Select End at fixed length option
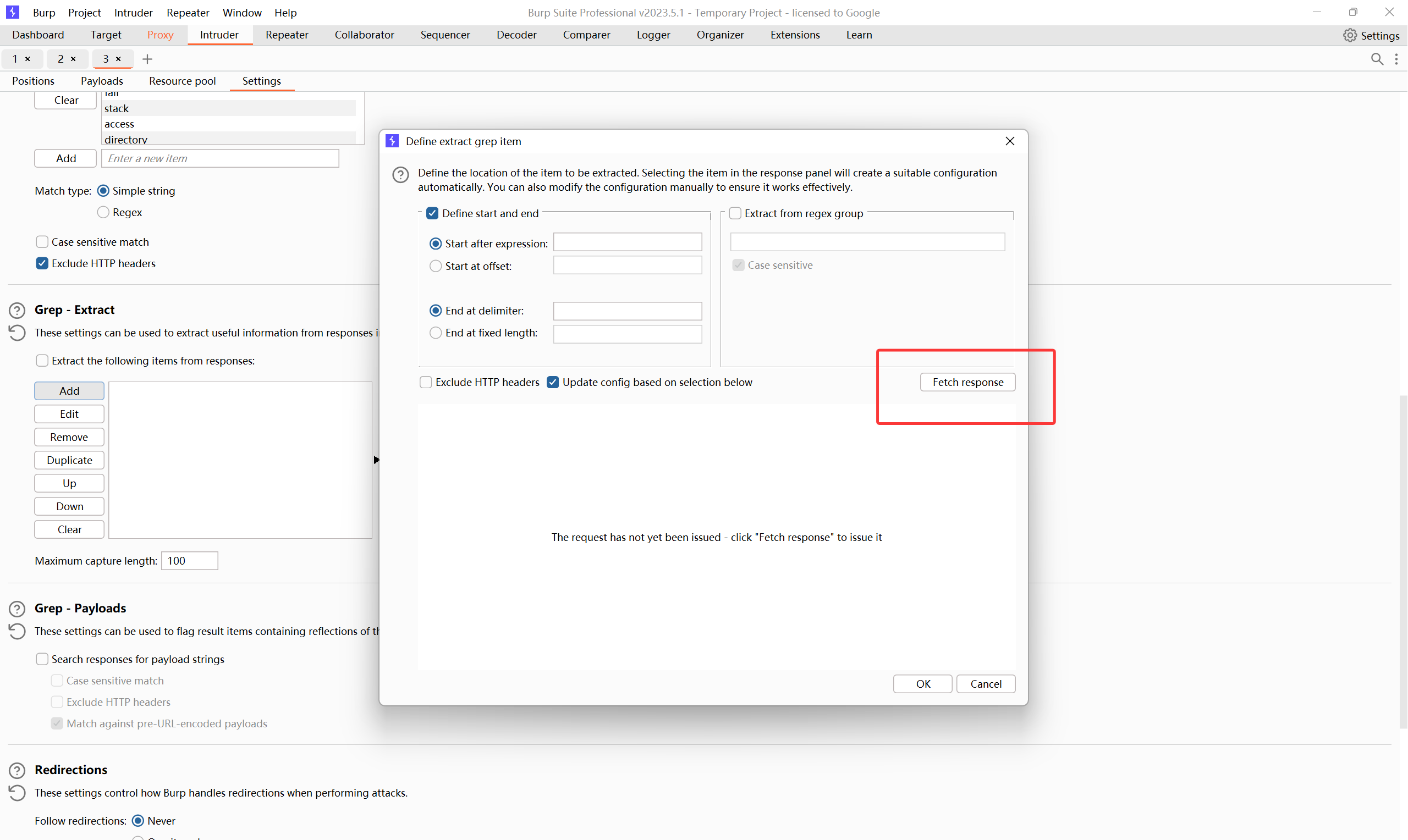The width and height of the screenshot is (1408, 840). tap(436, 333)
